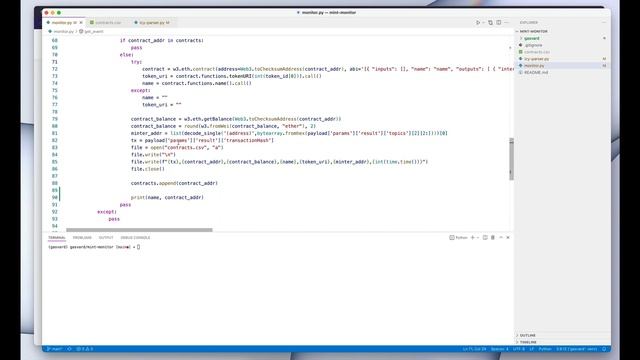Close the terminal panel

508,238
